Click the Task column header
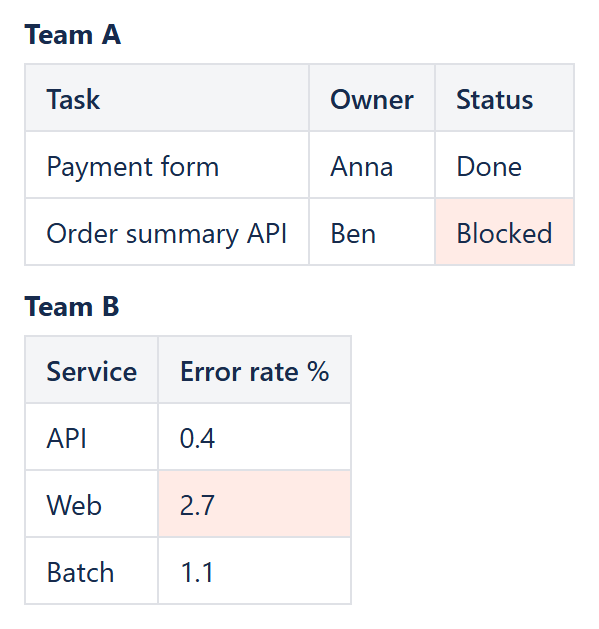Screen dimensions: 599x629 point(167,98)
